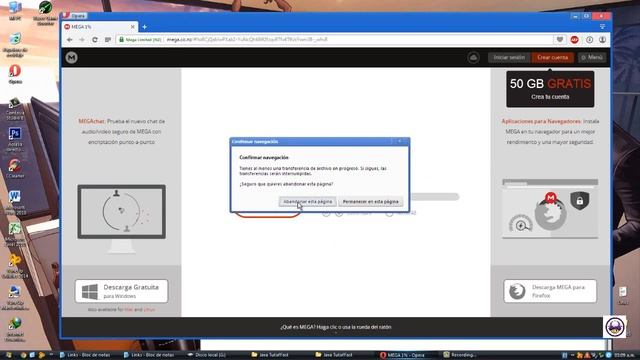Click the ¿Qué es MEGA? footer text

(x=336, y=327)
